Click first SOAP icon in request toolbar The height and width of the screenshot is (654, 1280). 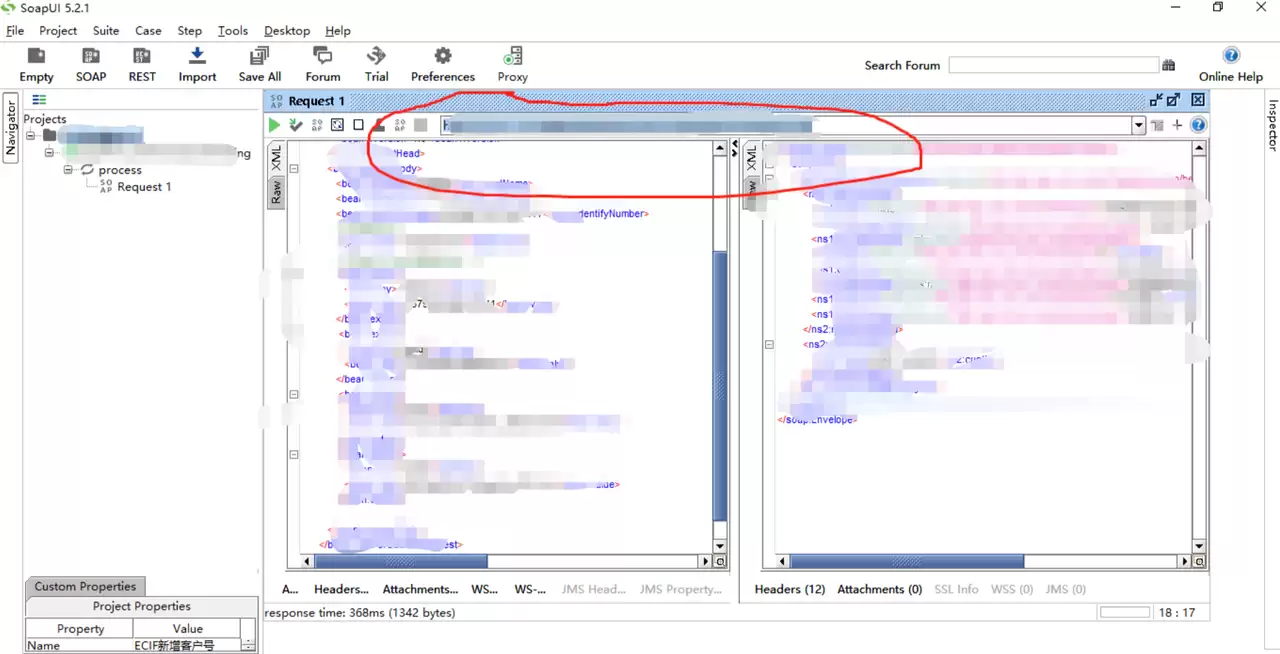pos(317,125)
